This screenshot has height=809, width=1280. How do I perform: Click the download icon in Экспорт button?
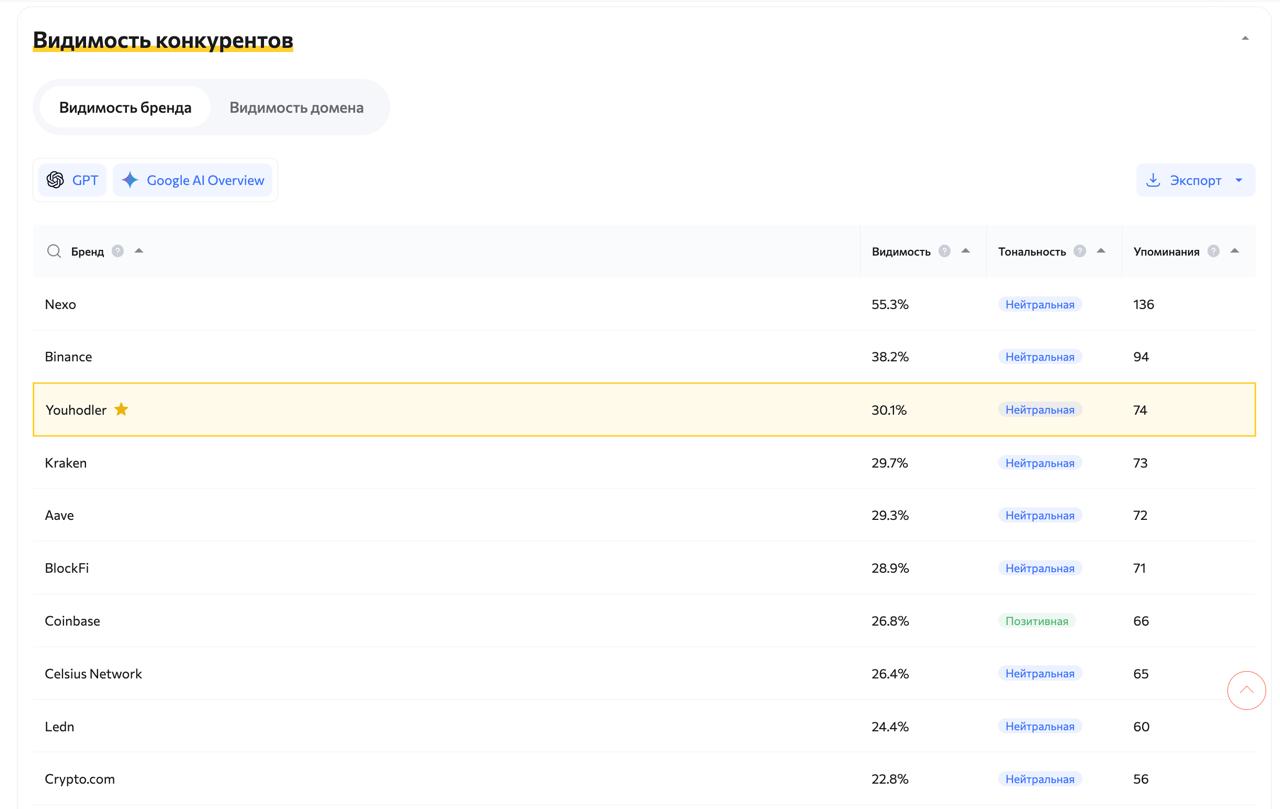pyautogui.click(x=1153, y=180)
